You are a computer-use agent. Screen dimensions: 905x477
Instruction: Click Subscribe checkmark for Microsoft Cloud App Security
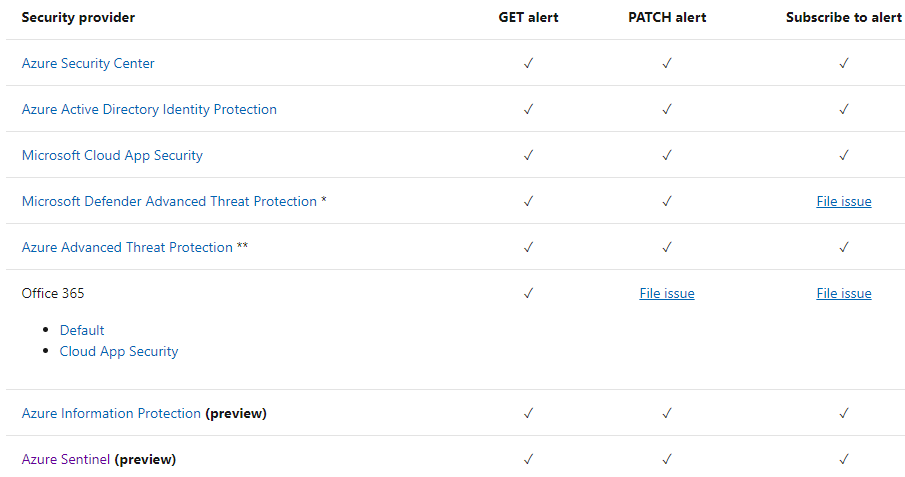[x=843, y=155]
